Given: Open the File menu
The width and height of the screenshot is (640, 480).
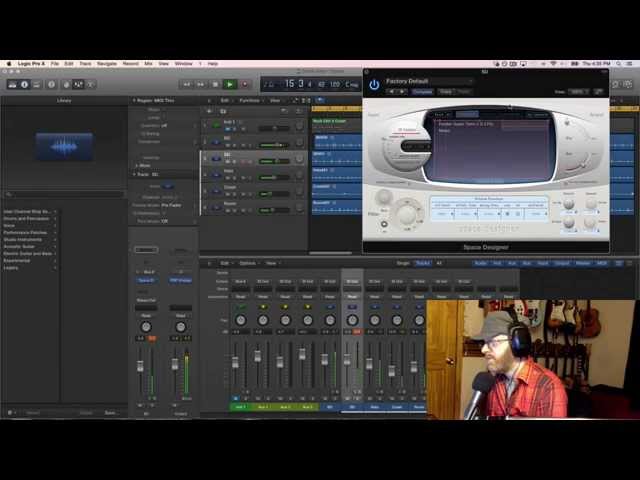Looking at the screenshot, I should (55, 64).
